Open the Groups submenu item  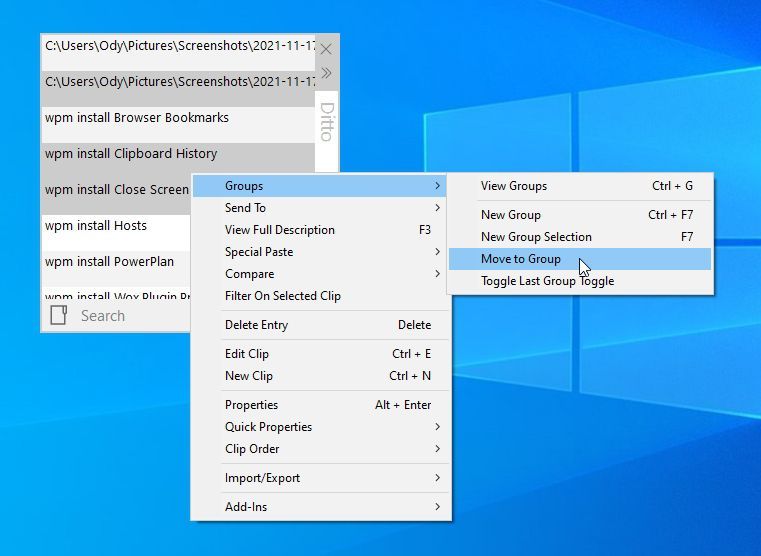(320, 186)
